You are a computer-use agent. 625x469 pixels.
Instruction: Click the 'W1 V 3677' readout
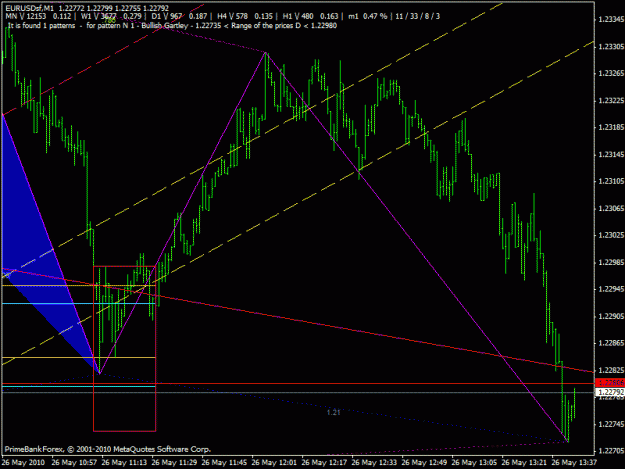98,16
